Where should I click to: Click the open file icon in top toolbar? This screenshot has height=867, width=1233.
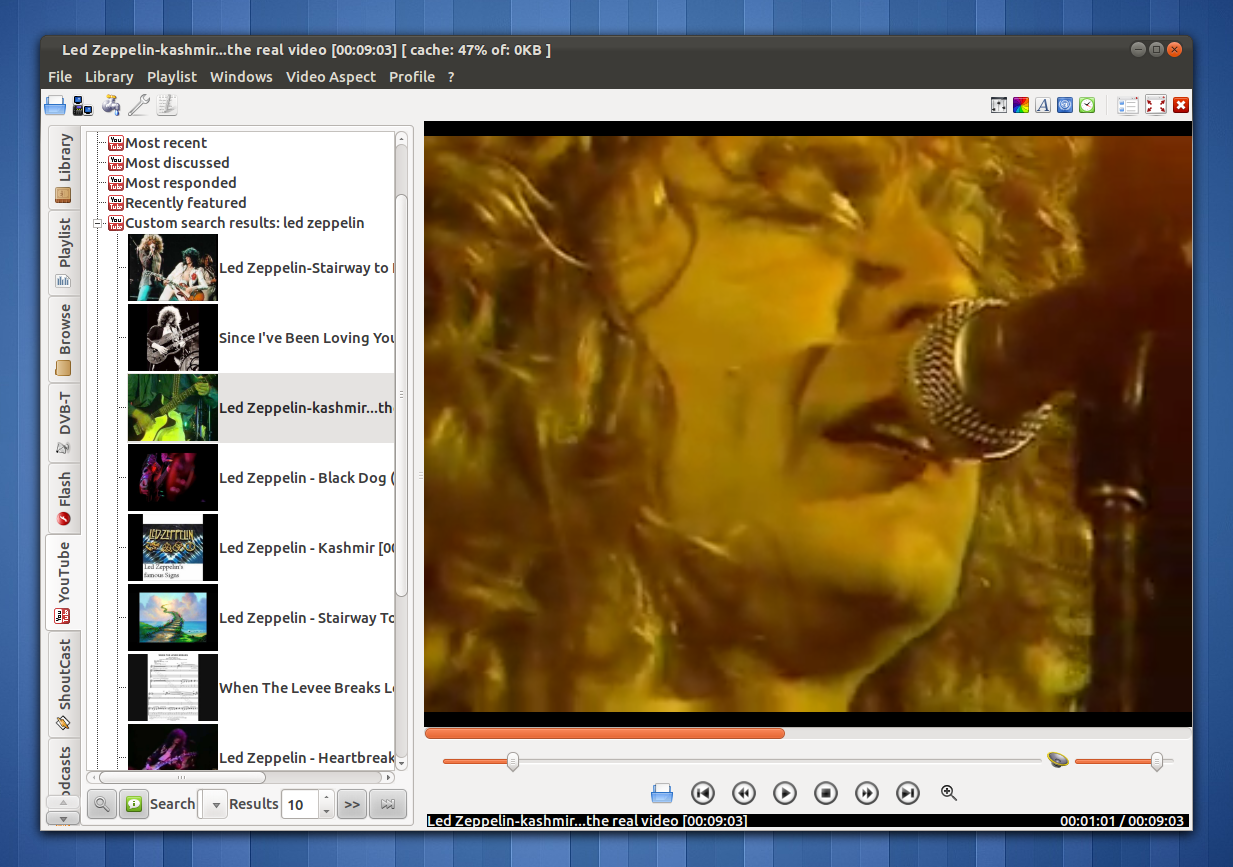55,104
